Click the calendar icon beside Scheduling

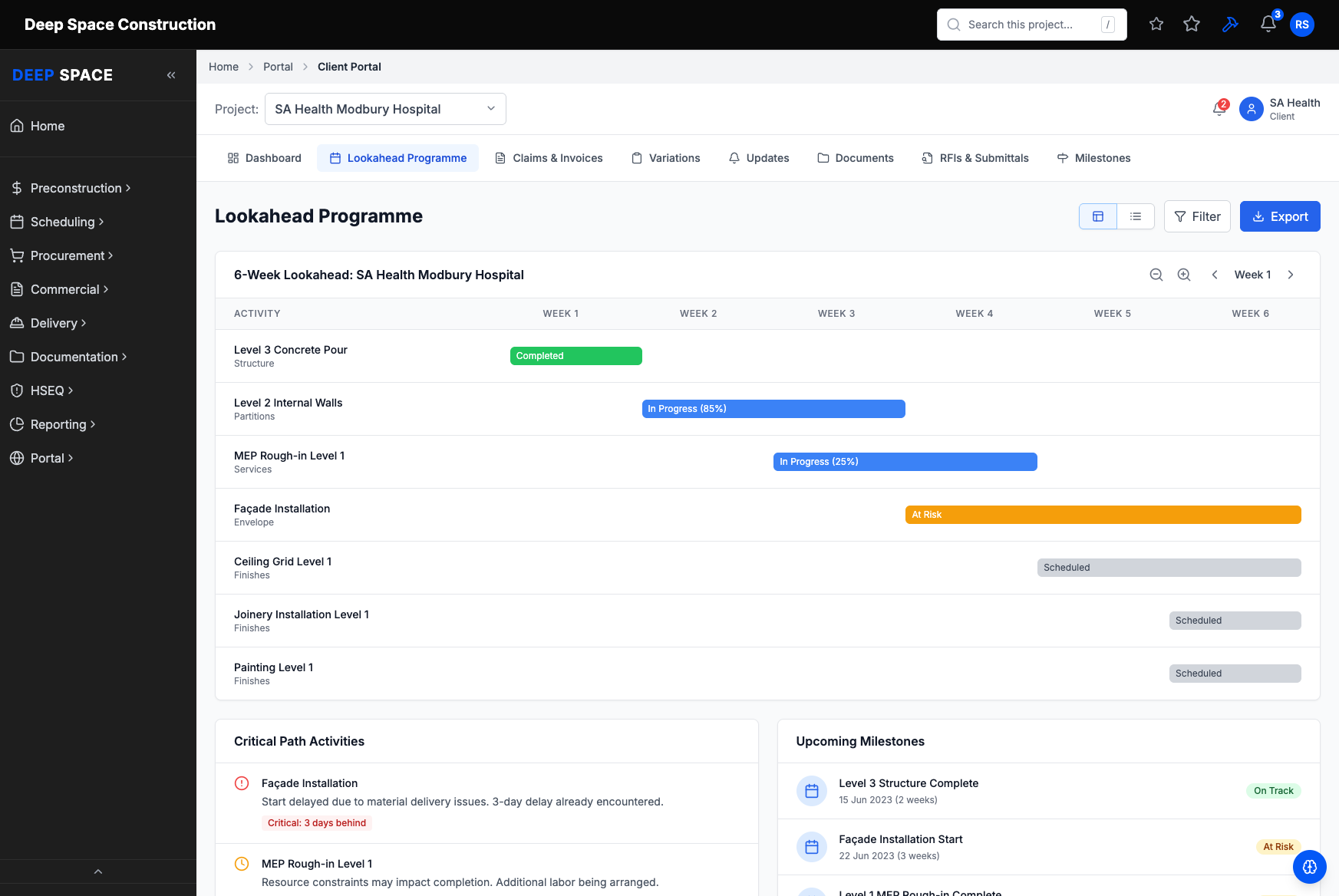click(17, 222)
